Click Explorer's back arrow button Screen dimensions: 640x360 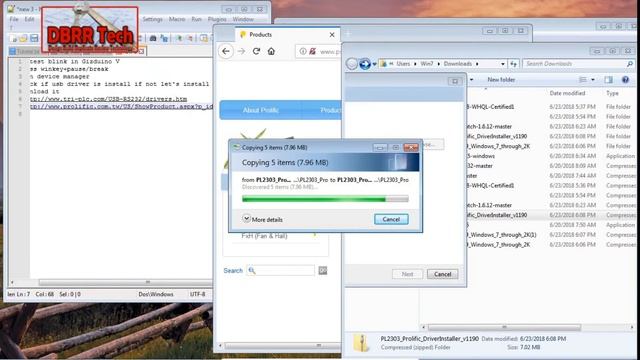[352, 64]
